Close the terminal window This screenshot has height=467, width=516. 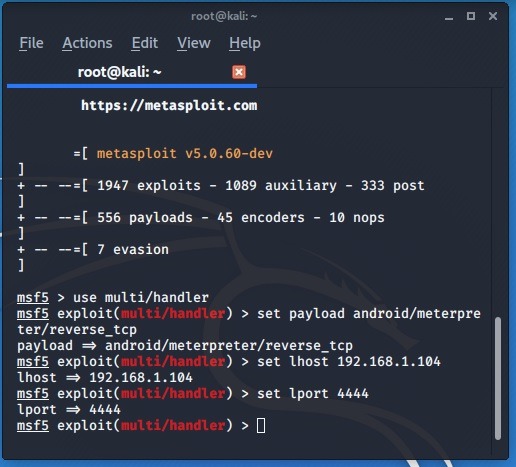pyautogui.click(x=493, y=16)
